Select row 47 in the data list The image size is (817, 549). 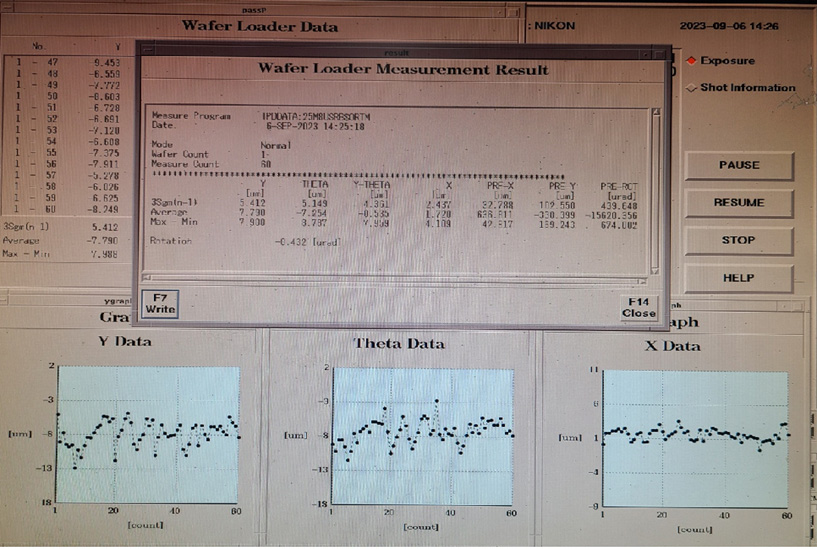pos(70,61)
